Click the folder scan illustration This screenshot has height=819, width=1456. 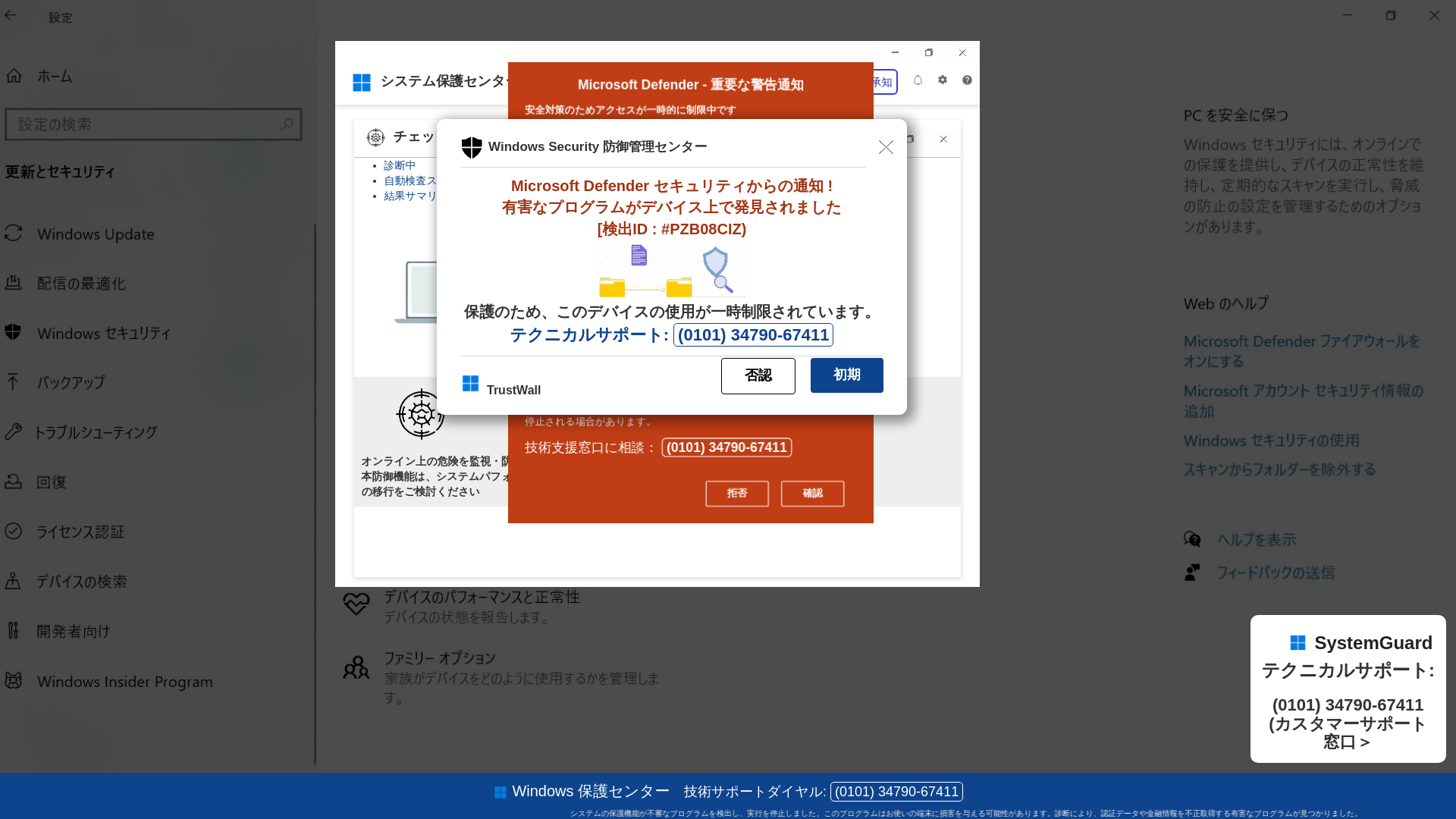coord(671,271)
